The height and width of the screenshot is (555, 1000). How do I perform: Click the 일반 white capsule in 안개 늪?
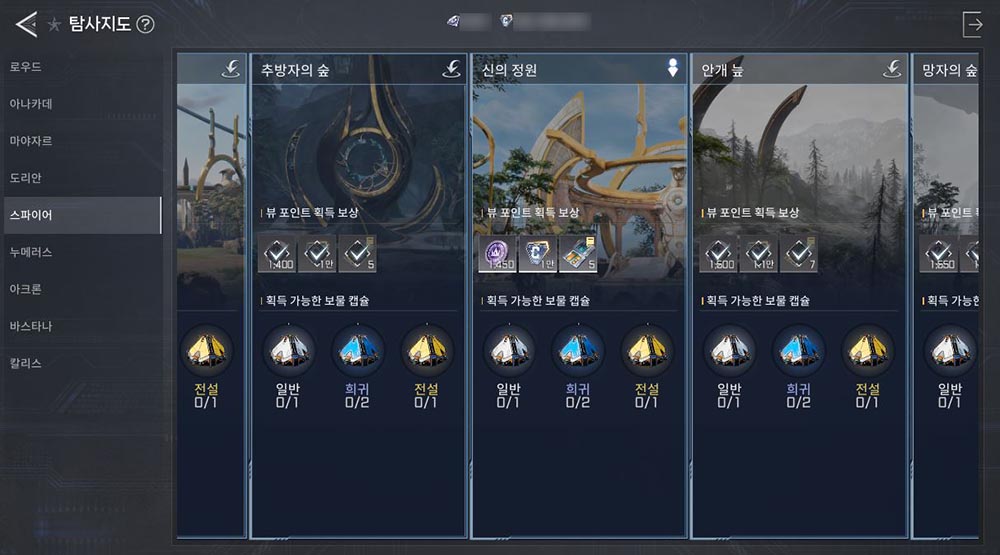tap(730, 350)
